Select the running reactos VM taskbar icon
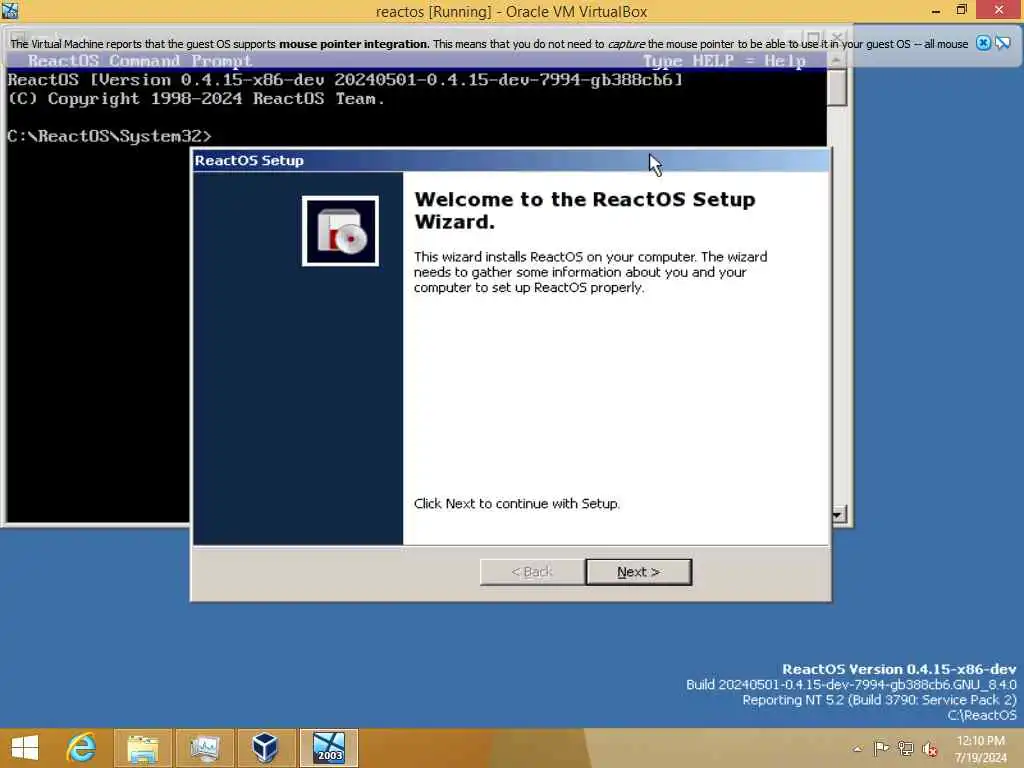The width and height of the screenshot is (1024, 768). 328,748
